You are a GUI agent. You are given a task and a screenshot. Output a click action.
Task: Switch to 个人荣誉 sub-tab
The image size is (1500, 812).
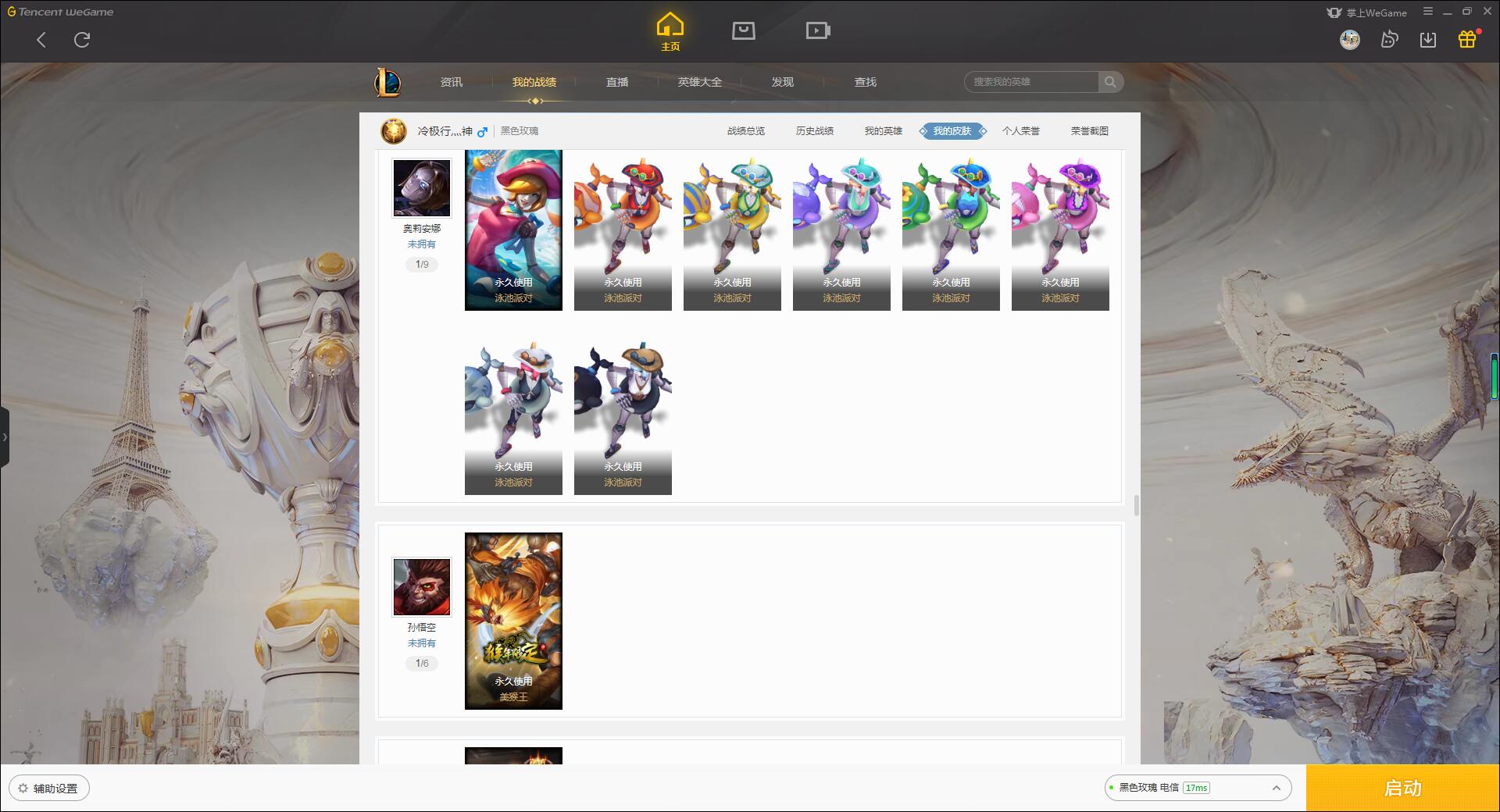click(1021, 131)
